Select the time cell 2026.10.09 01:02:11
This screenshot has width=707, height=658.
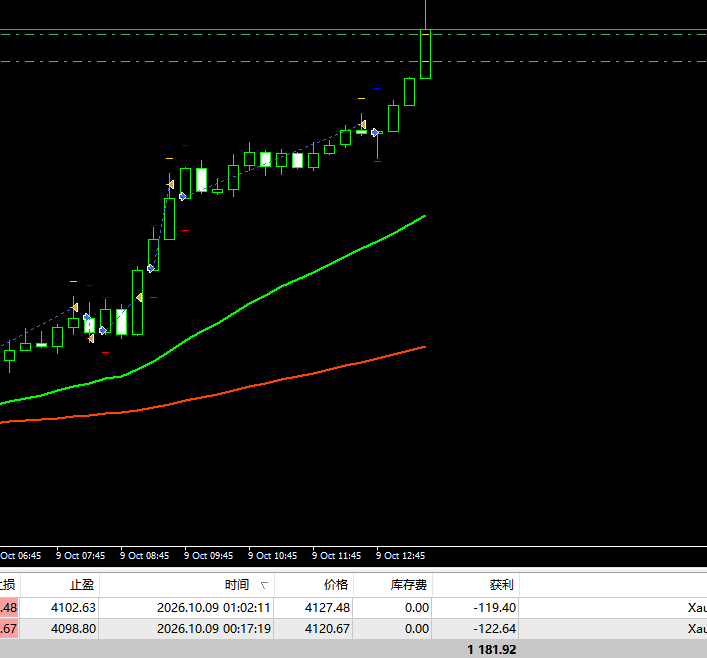pyautogui.click(x=214, y=607)
